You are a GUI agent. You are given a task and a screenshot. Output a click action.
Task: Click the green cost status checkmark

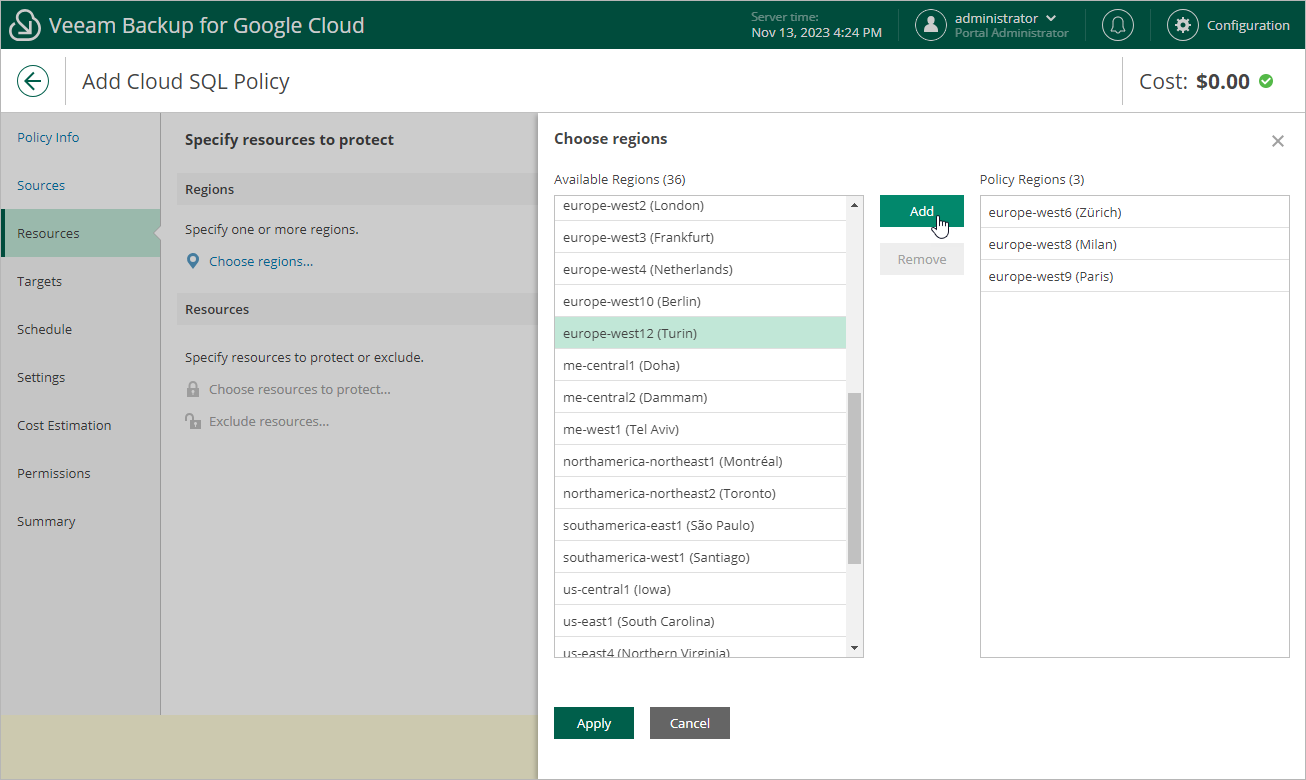pyautogui.click(x=1266, y=81)
